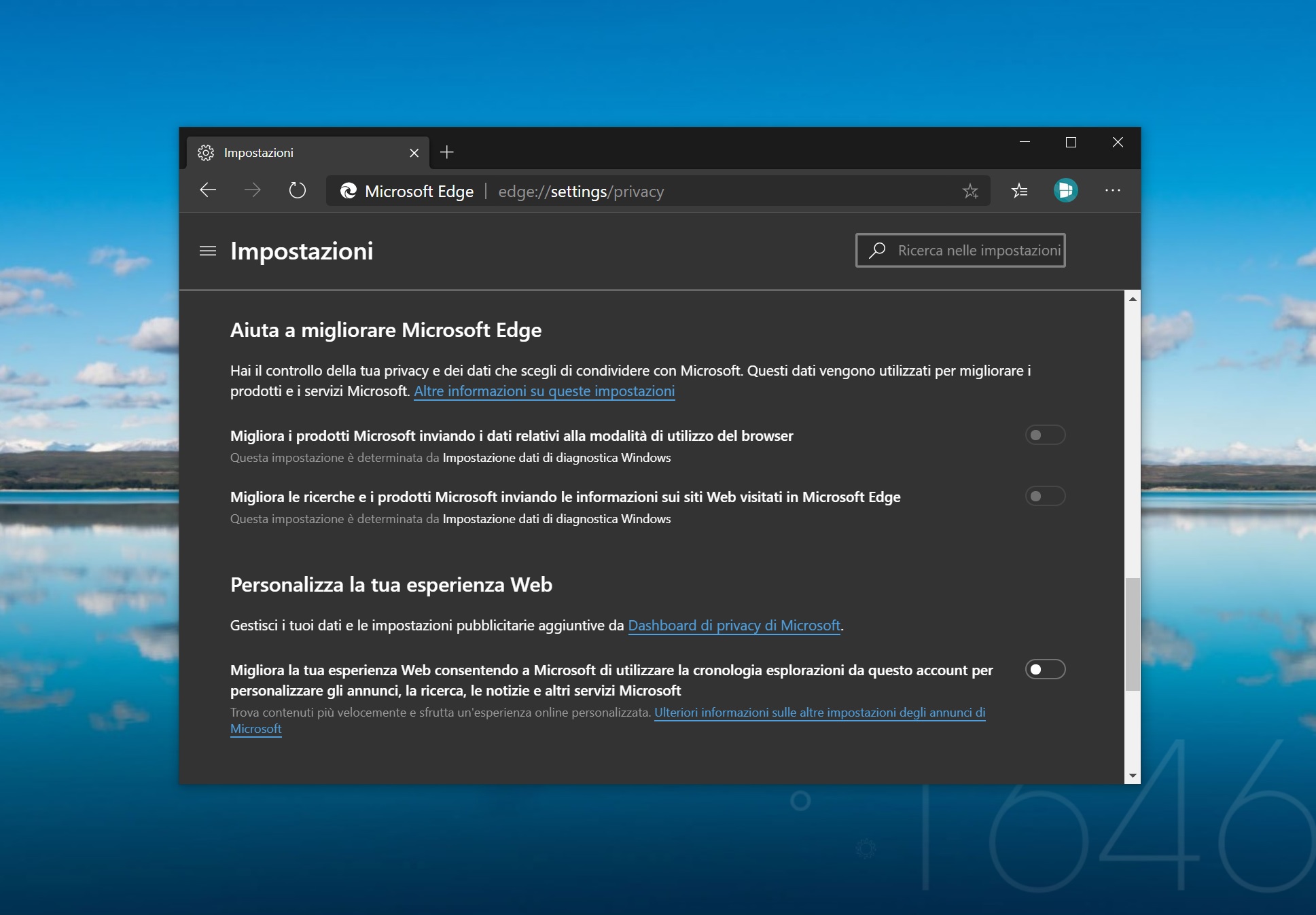Click the forward navigation arrow
1316x915 pixels.
coord(252,190)
